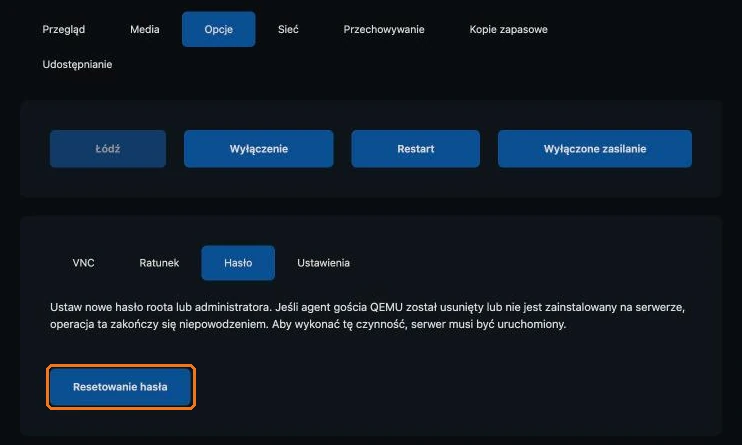Screen dimensions: 742x445
Task: Click the Łódź button
Action: [108, 149]
